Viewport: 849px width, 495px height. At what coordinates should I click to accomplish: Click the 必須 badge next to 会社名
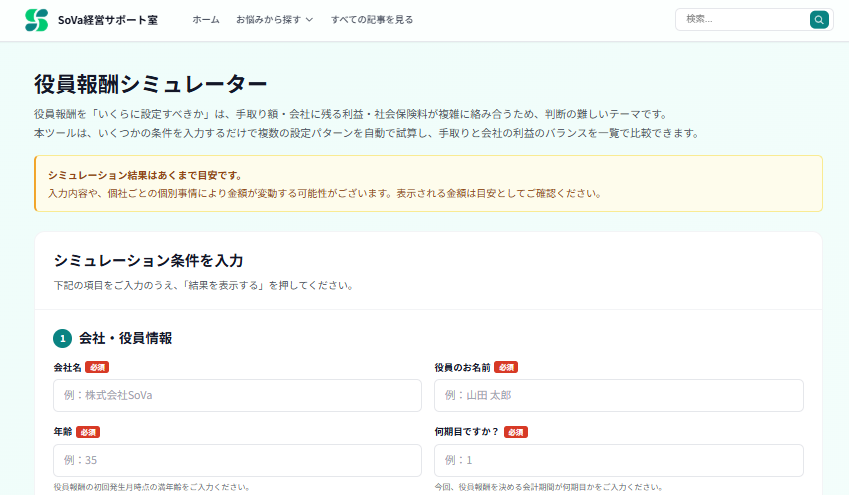point(97,367)
